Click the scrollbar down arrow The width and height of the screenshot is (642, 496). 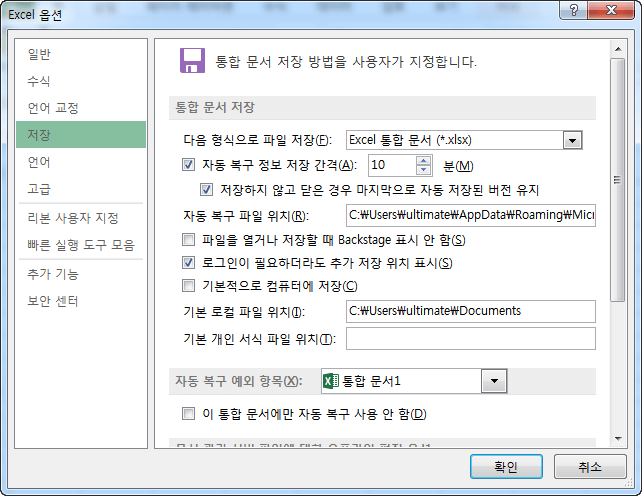[618, 439]
